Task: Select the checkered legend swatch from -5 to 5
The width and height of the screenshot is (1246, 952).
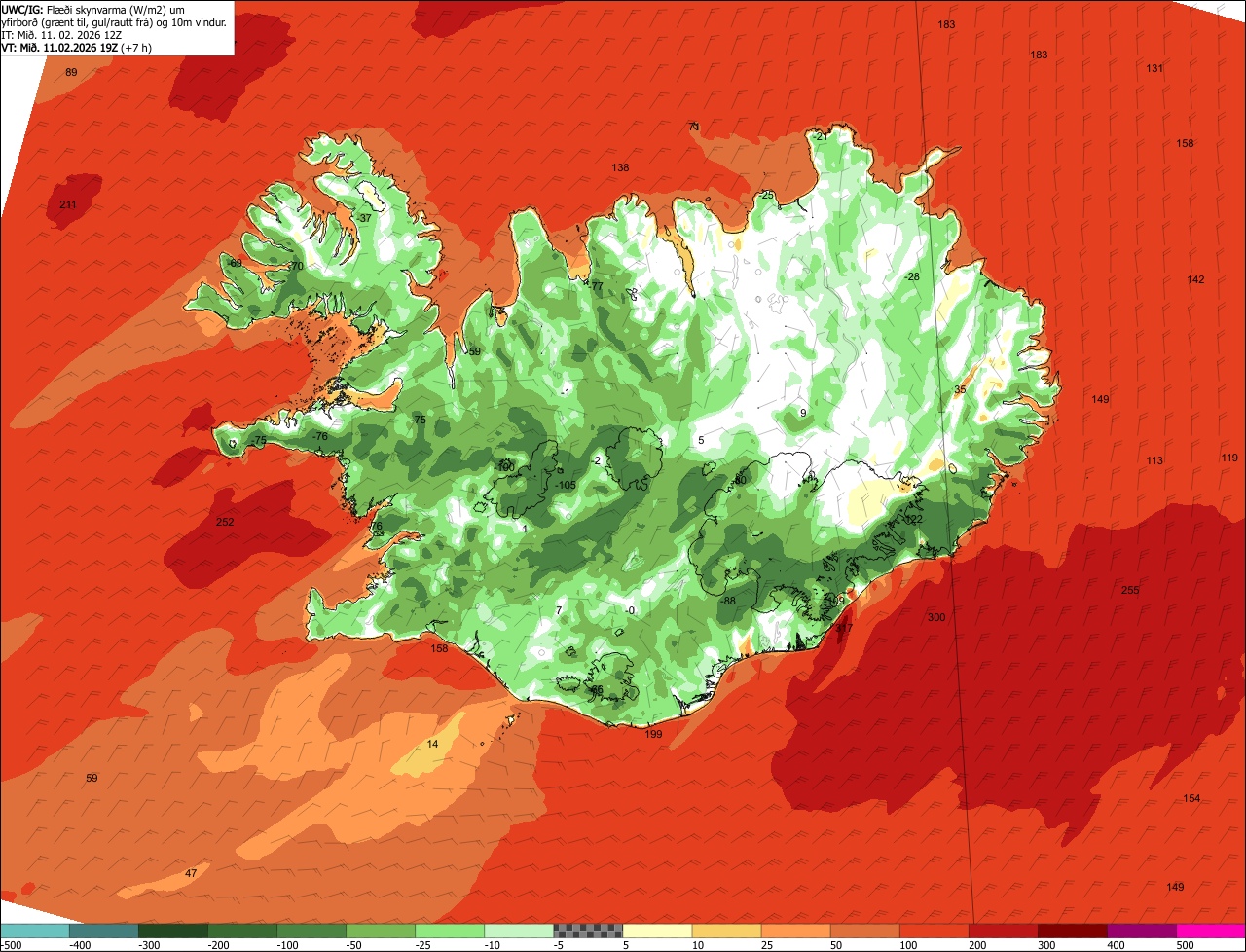Action: (588, 931)
